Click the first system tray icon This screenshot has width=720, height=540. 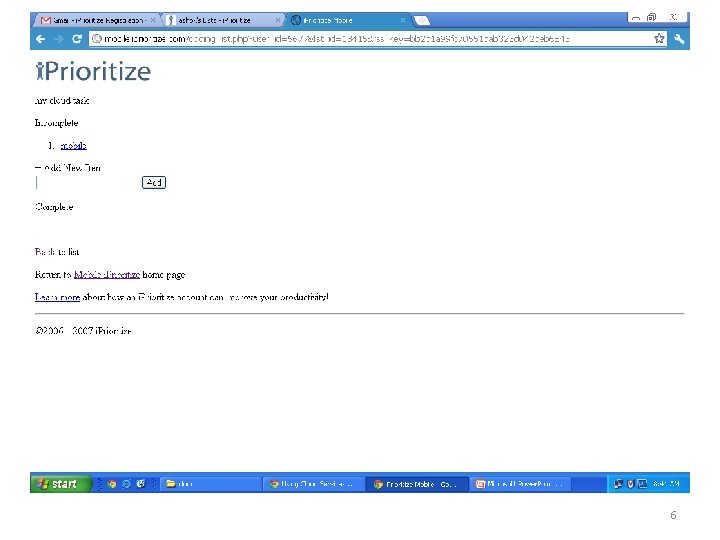click(619, 484)
